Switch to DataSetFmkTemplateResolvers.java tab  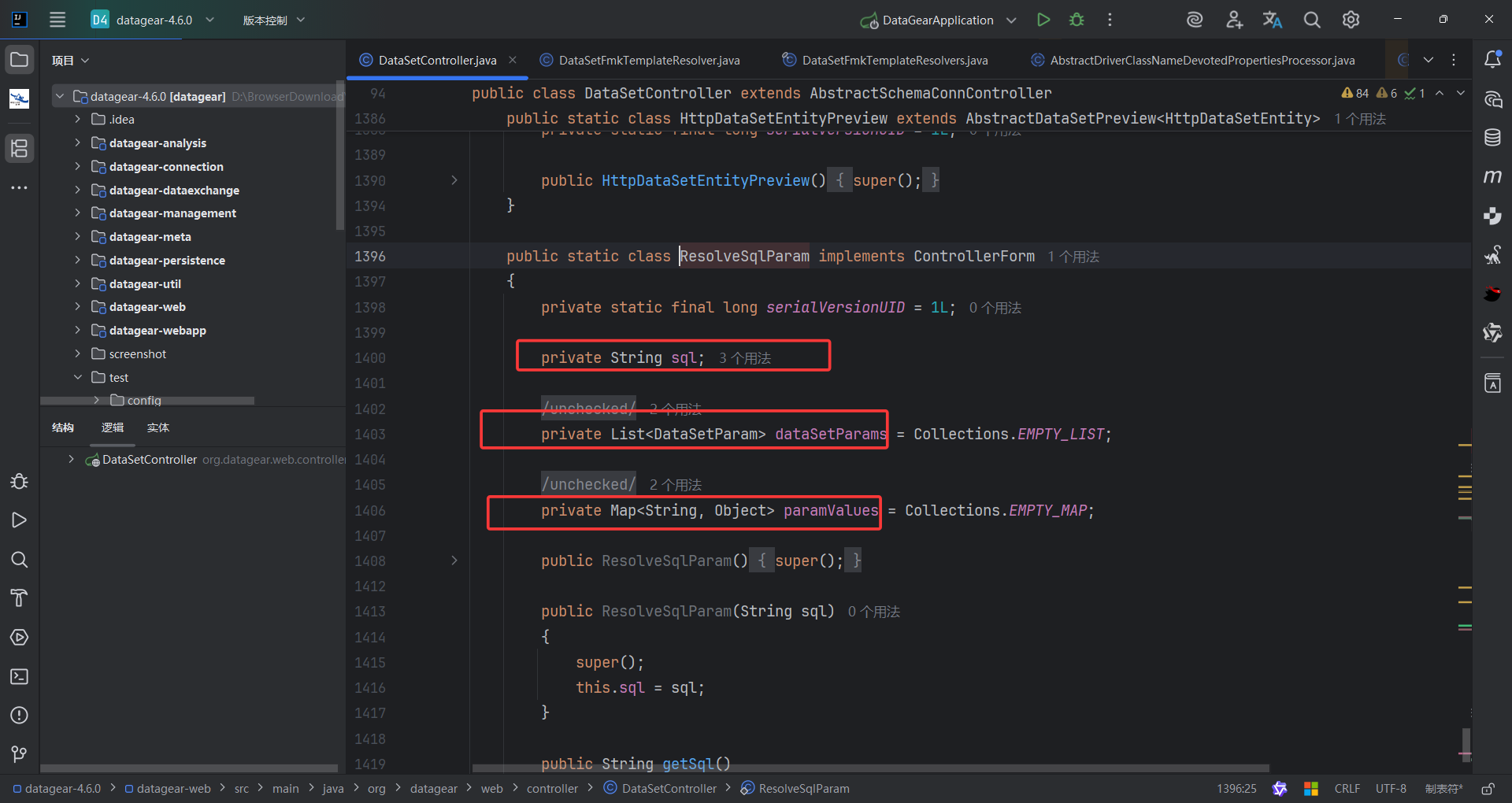885,60
